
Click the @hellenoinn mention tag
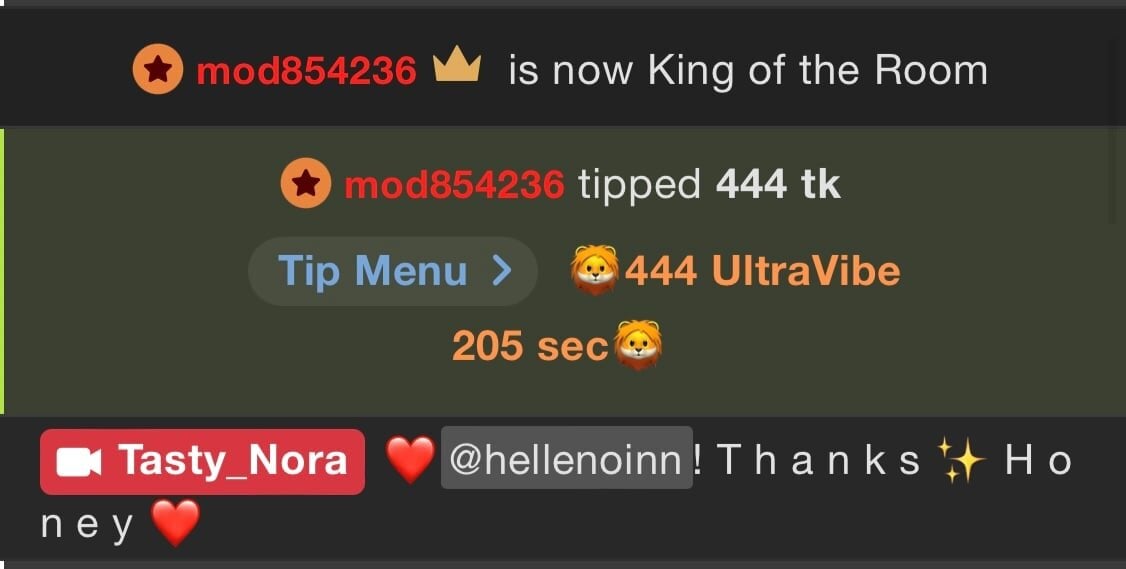point(567,458)
